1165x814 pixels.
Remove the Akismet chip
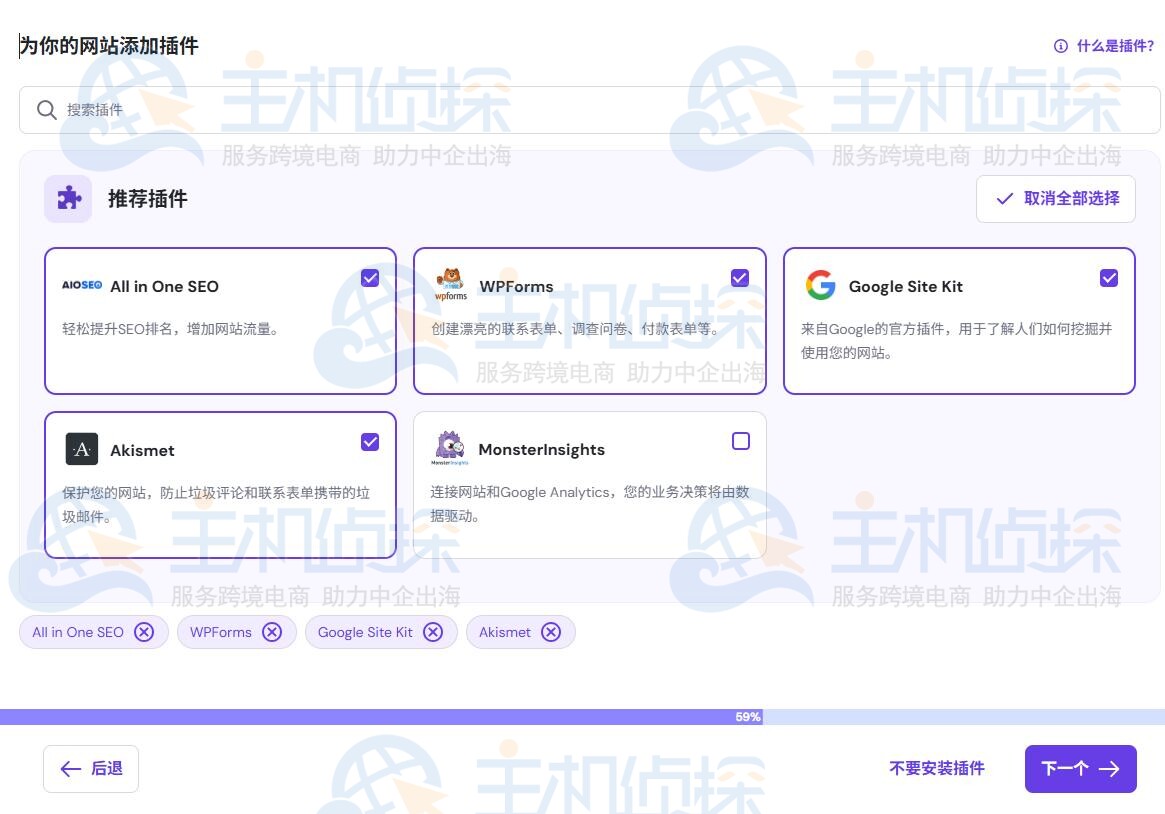click(x=551, y=631)
